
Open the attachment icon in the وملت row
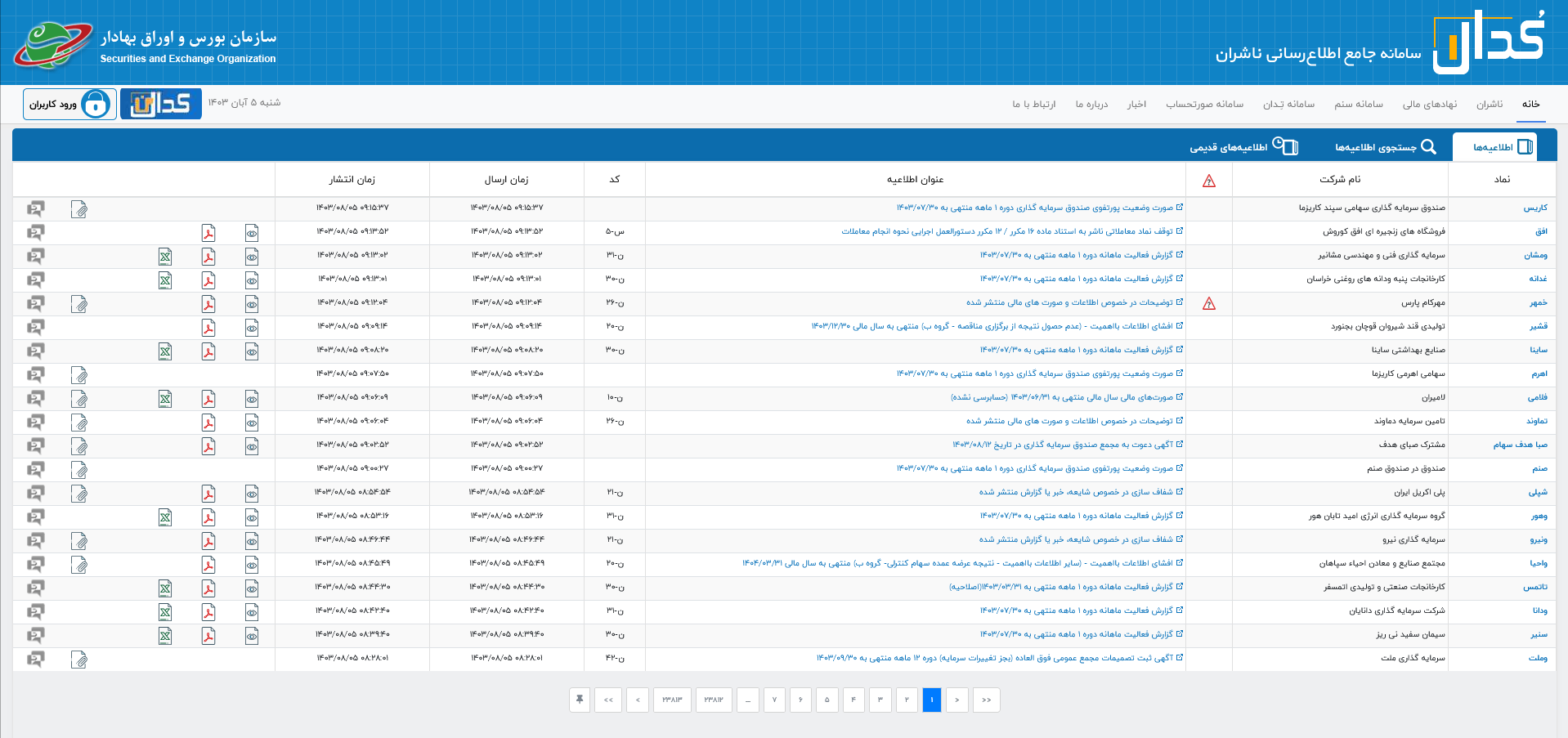click(x=78, y=660)
